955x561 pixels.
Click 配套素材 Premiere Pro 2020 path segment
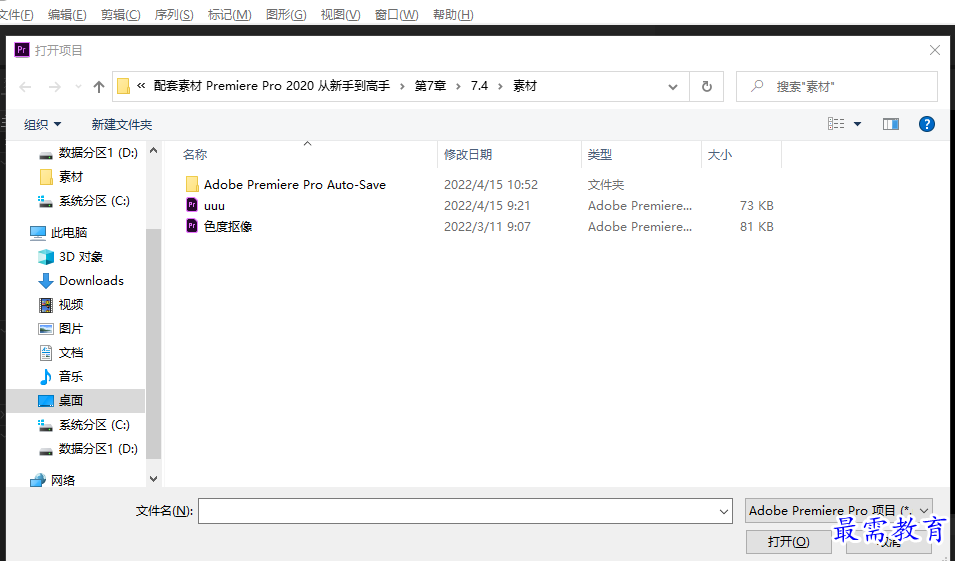272,86
